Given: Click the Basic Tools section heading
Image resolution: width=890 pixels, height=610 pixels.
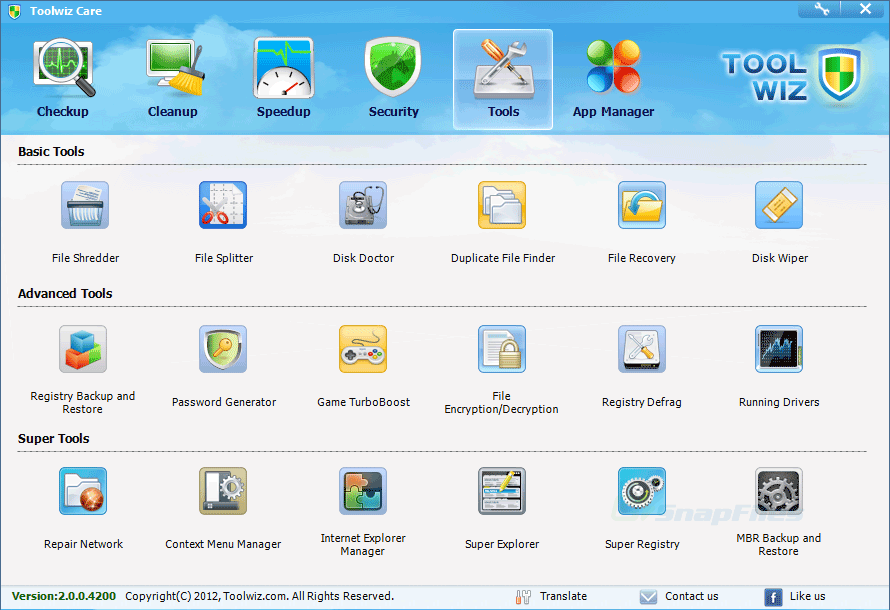Looking at the screenshot, I should [51, 152].
